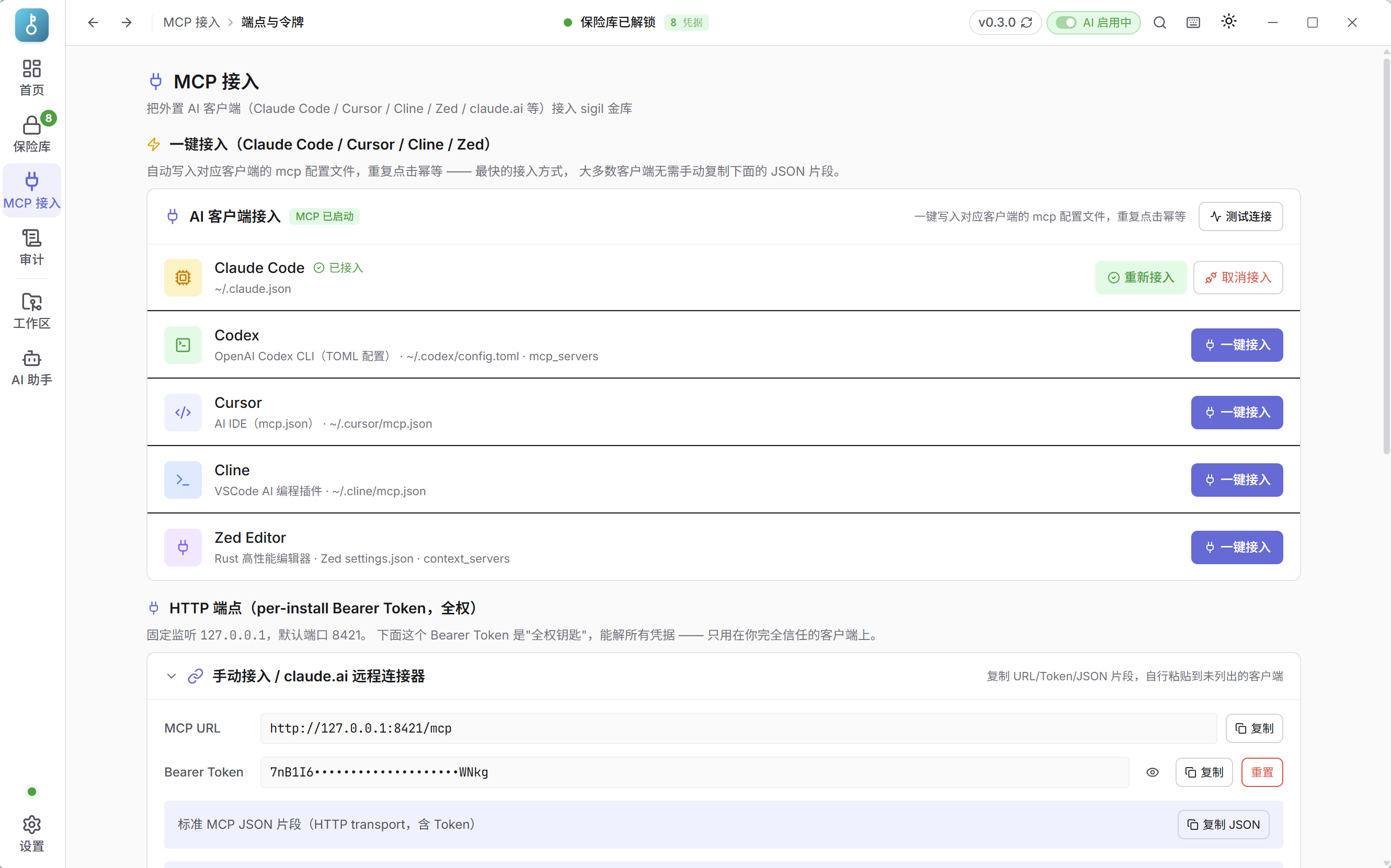The height and width of the screenshot is (868, 1391).
Task: Toggle the AI 启用中 switch
Action: pos(1093,22)
